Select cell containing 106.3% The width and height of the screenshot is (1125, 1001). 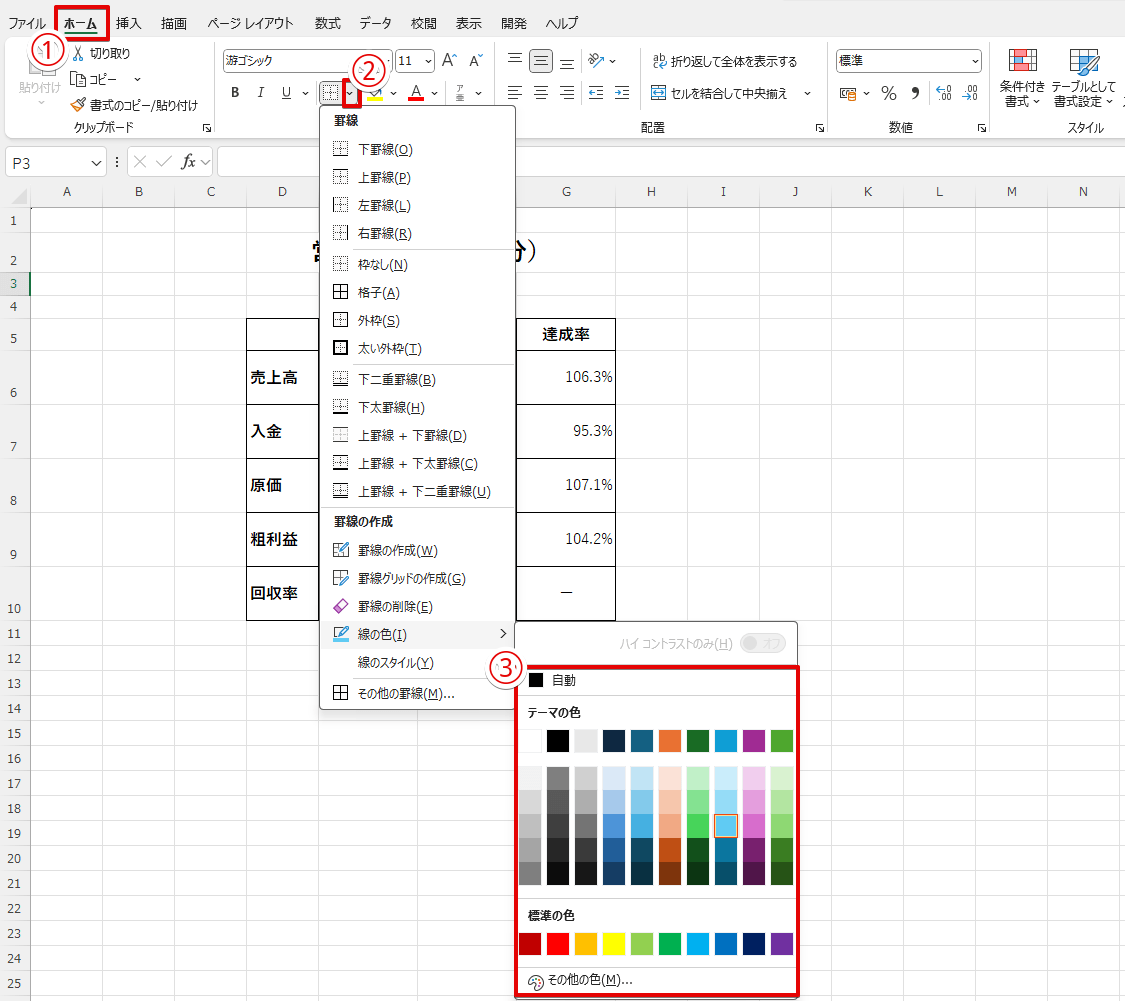(x=566, y=377)
